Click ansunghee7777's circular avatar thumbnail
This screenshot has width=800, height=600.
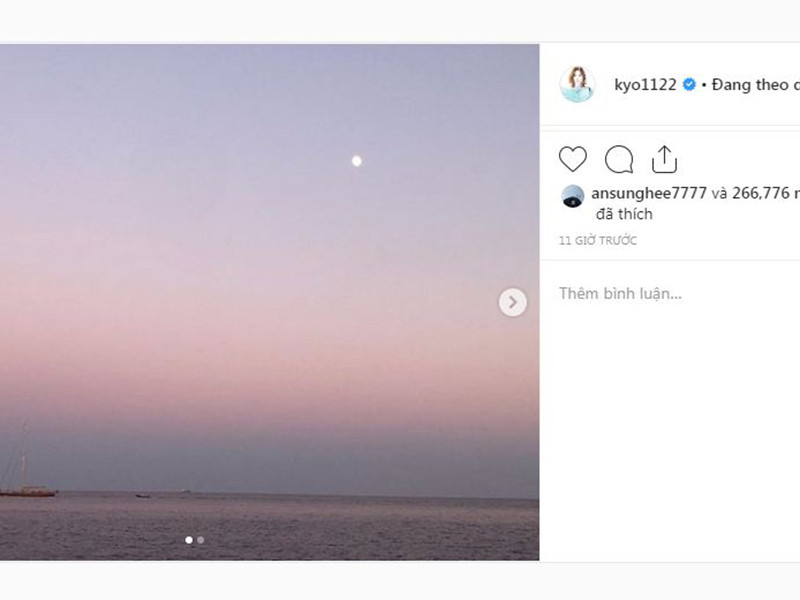[x=571, y=197]
